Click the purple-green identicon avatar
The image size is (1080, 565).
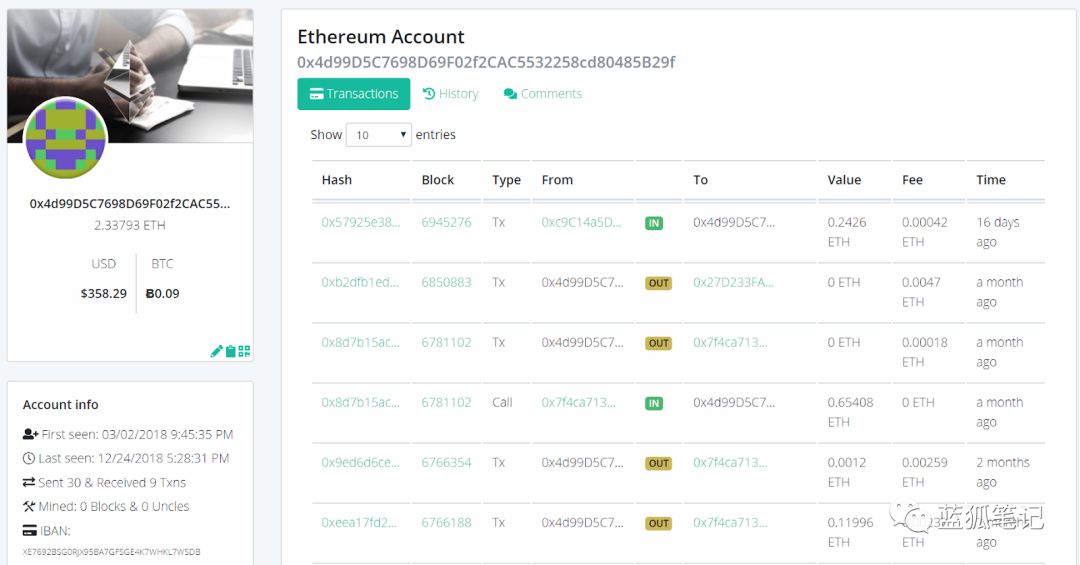(65, 138)
